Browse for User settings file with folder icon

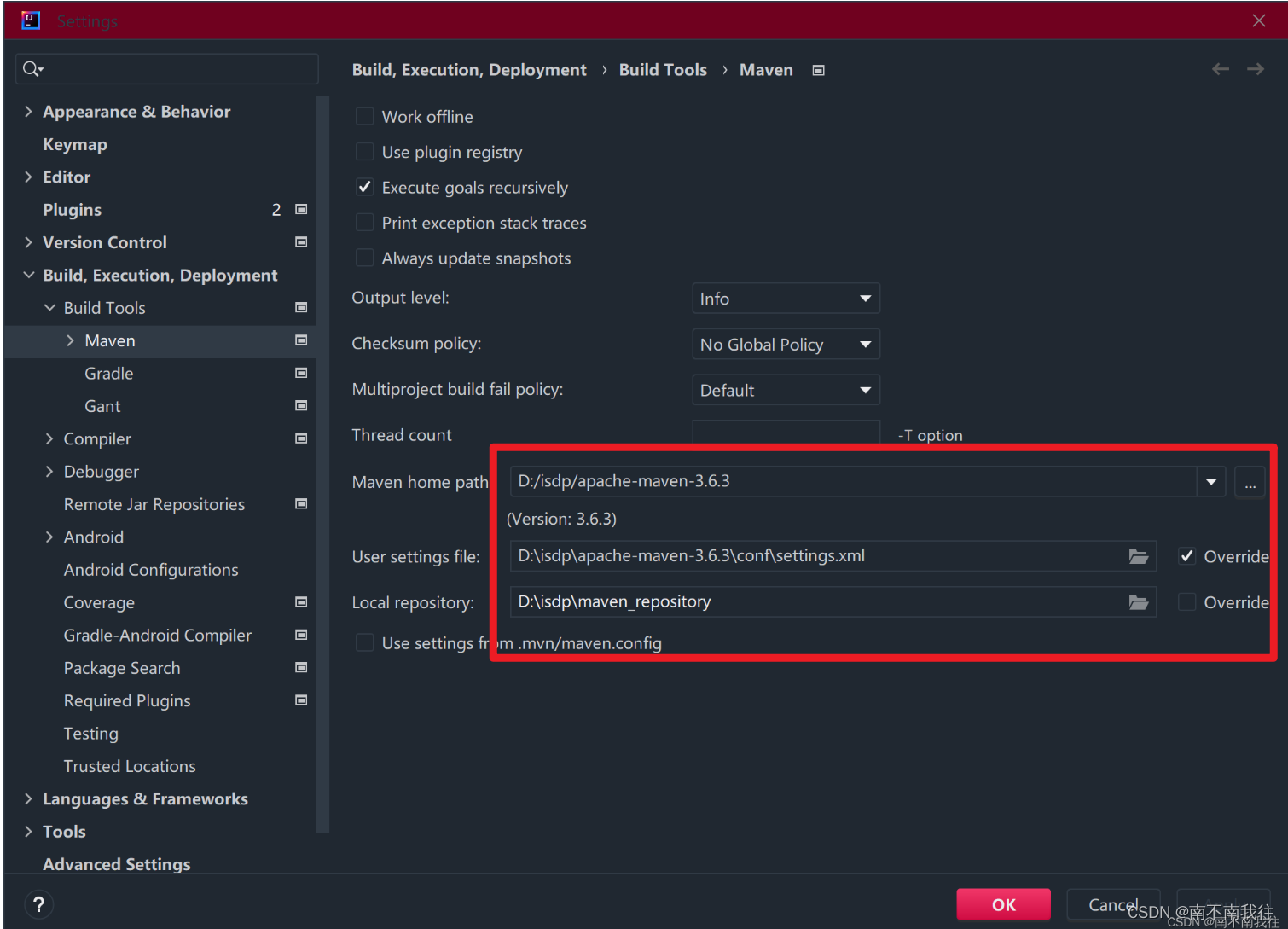point(1139,556)
